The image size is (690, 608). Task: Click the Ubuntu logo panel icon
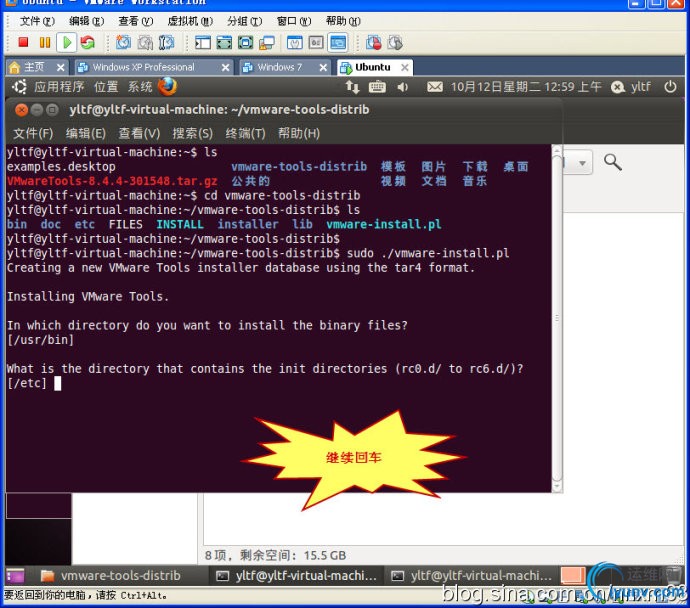(x=19, y=87)
